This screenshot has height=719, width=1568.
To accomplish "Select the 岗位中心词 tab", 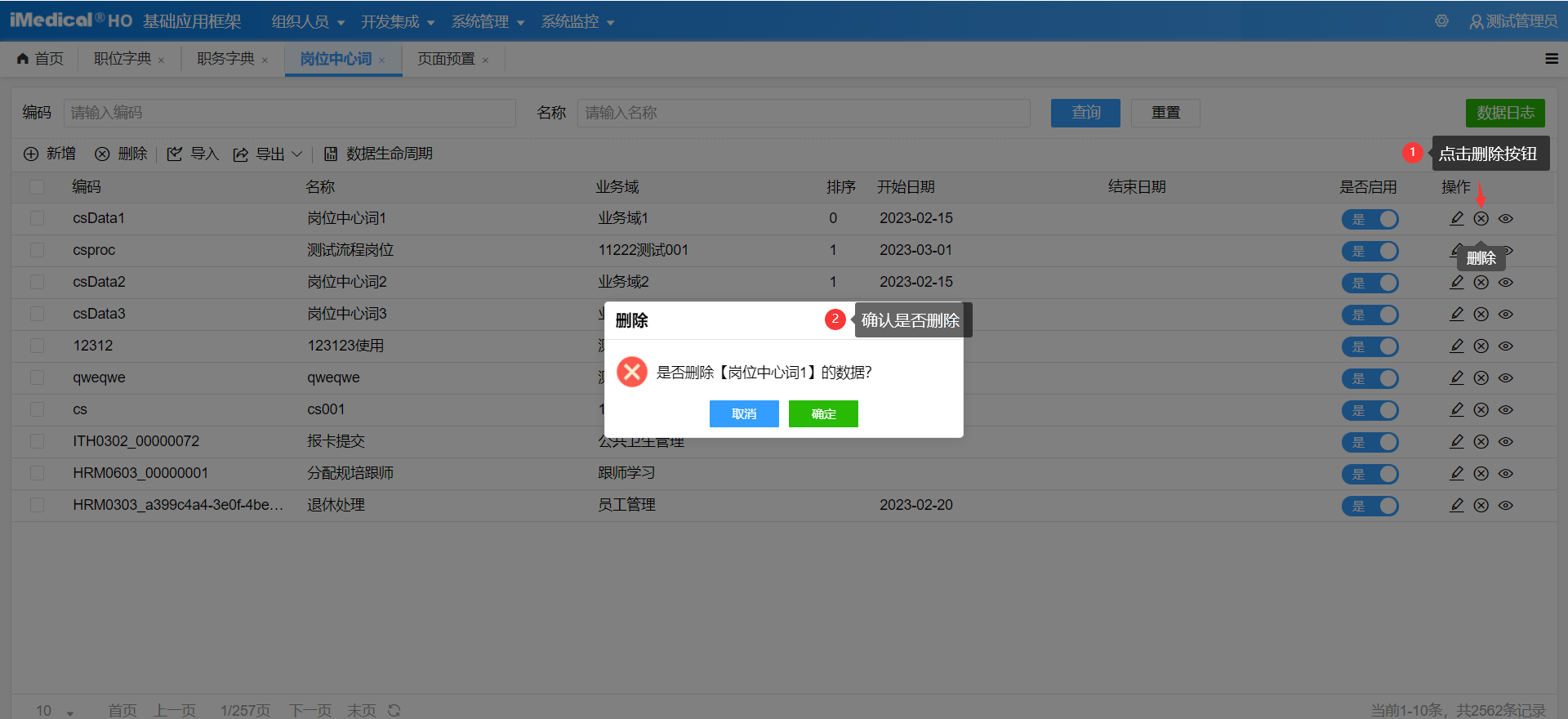I will pos(336,59).
